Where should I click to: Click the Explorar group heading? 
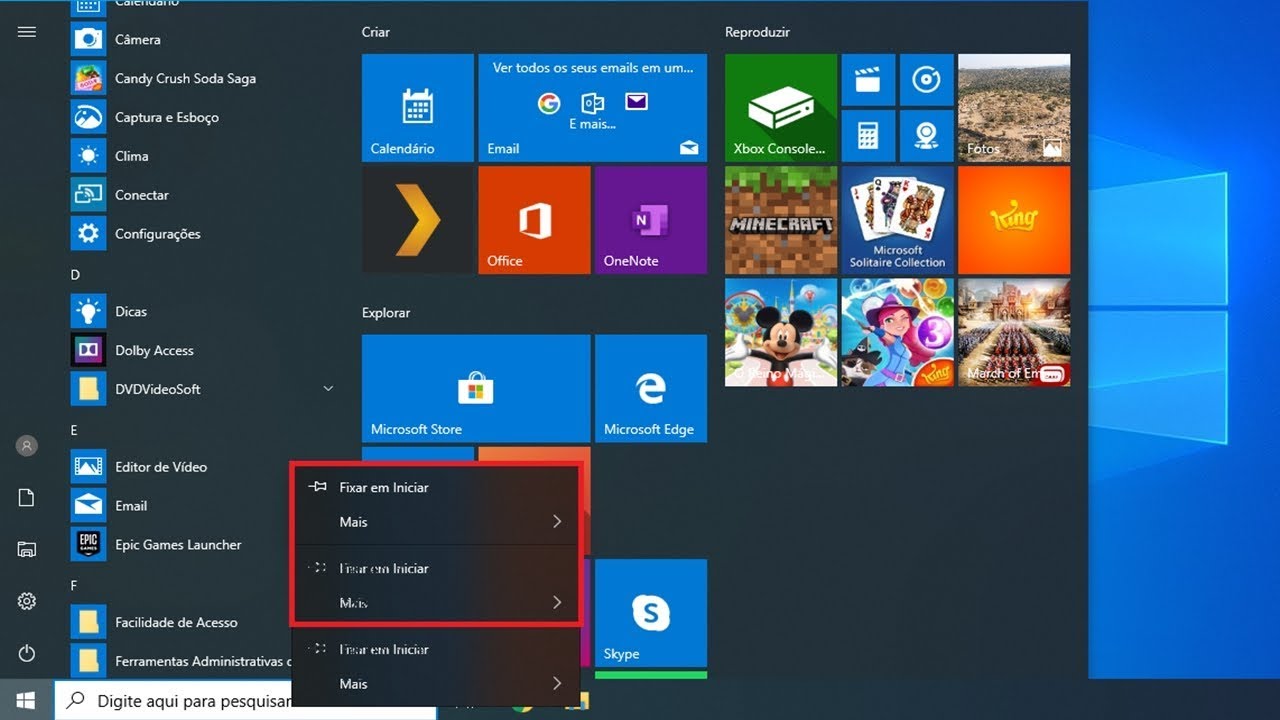point(386,313)
